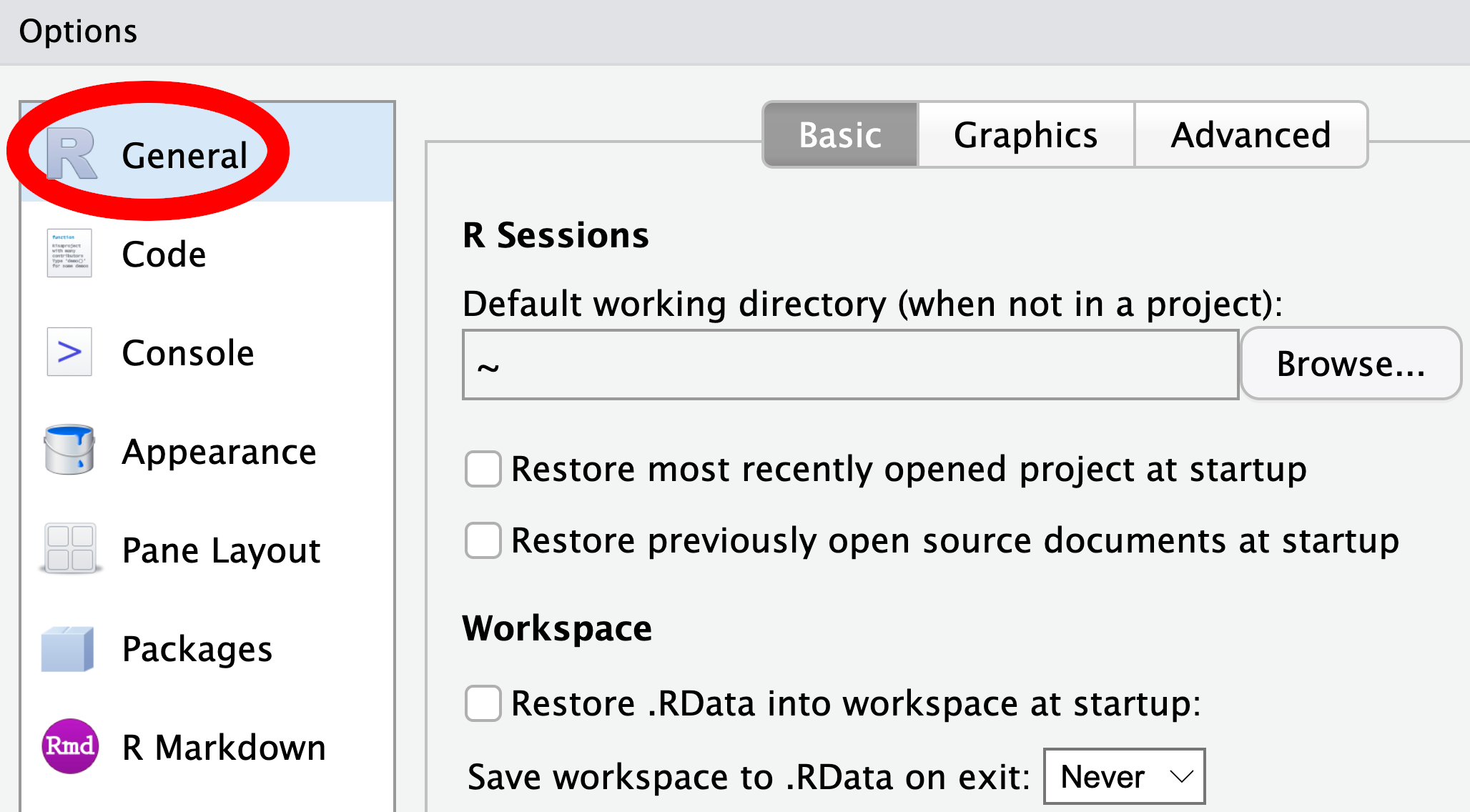Open the Console settings label
Screen dimensions: 1470x812
click(x=188, y=352)
